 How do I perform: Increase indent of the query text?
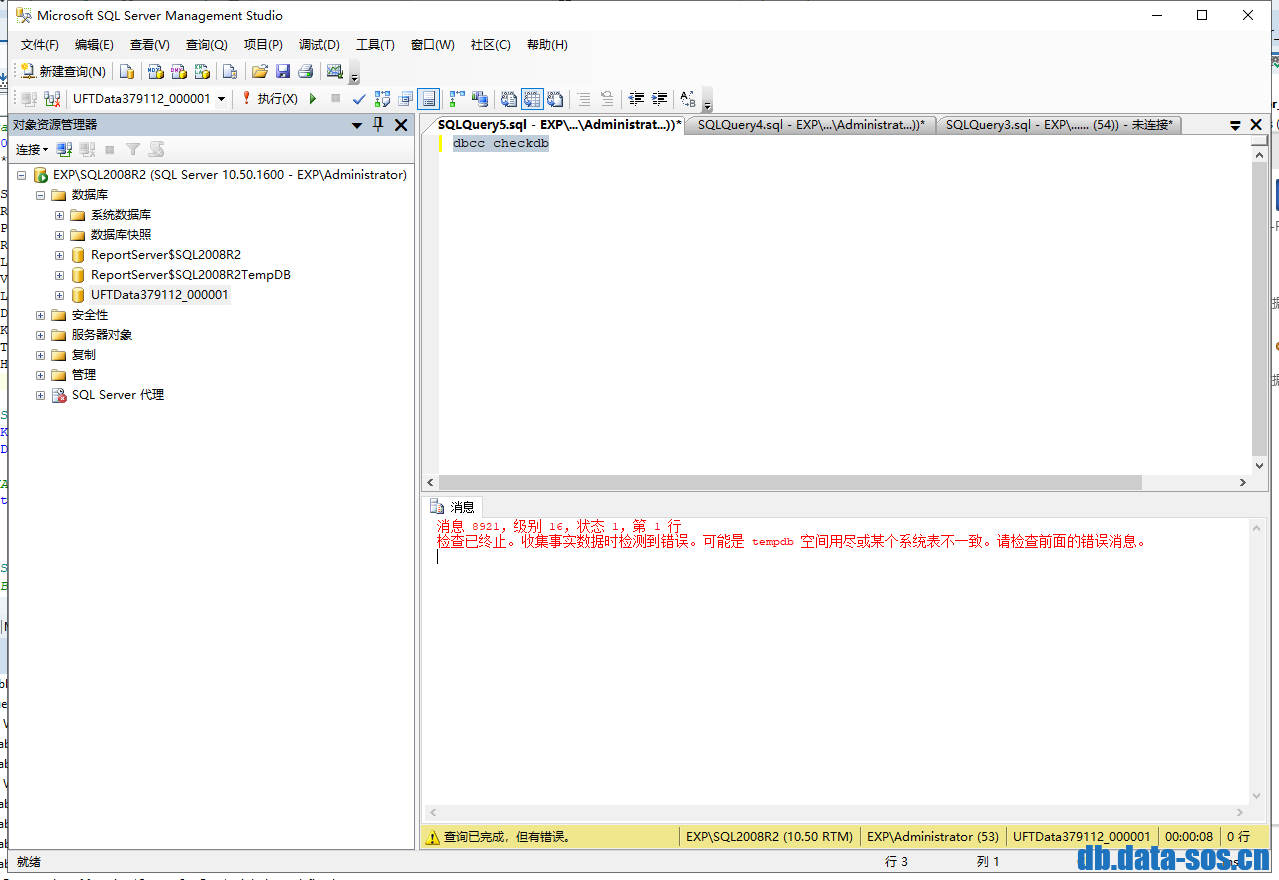(x=659, y=99)
